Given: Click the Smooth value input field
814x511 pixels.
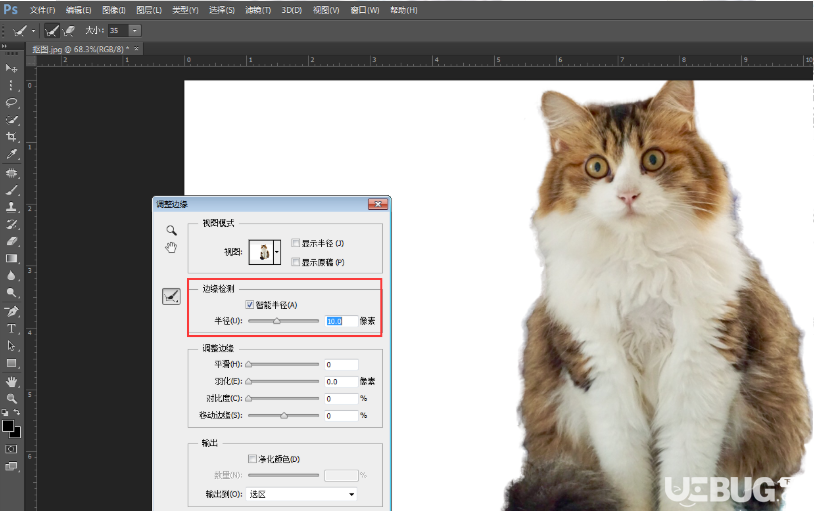Looking at the screenshot, I should (x=341, y=365).
